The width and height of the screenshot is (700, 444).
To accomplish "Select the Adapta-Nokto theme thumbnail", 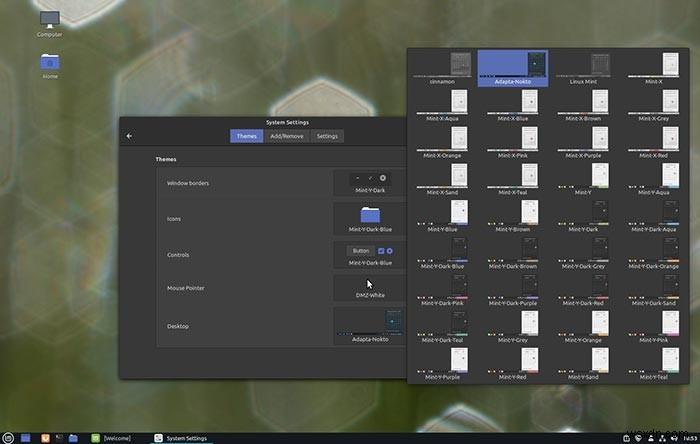I will (x=512, y=68).
